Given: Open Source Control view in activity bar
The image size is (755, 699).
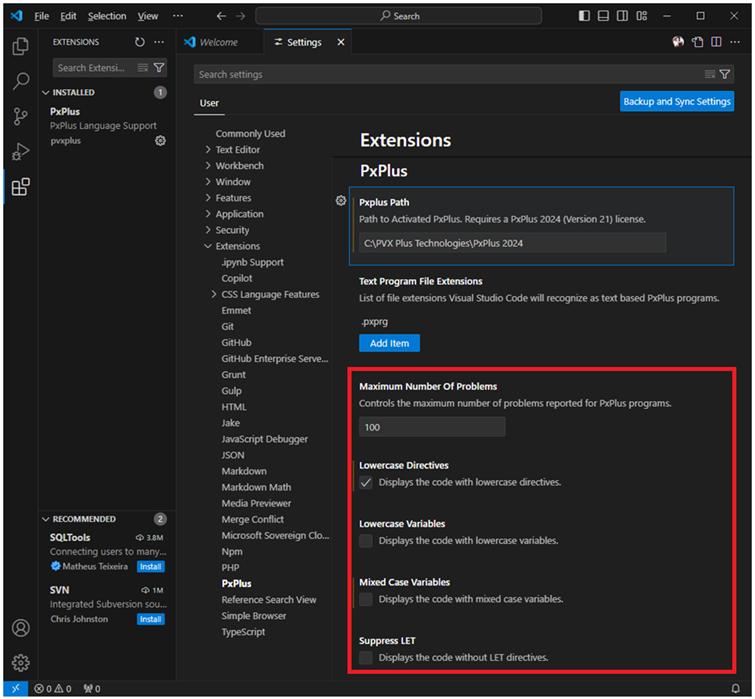Looking at the screenshot, I should coord(20,117).
